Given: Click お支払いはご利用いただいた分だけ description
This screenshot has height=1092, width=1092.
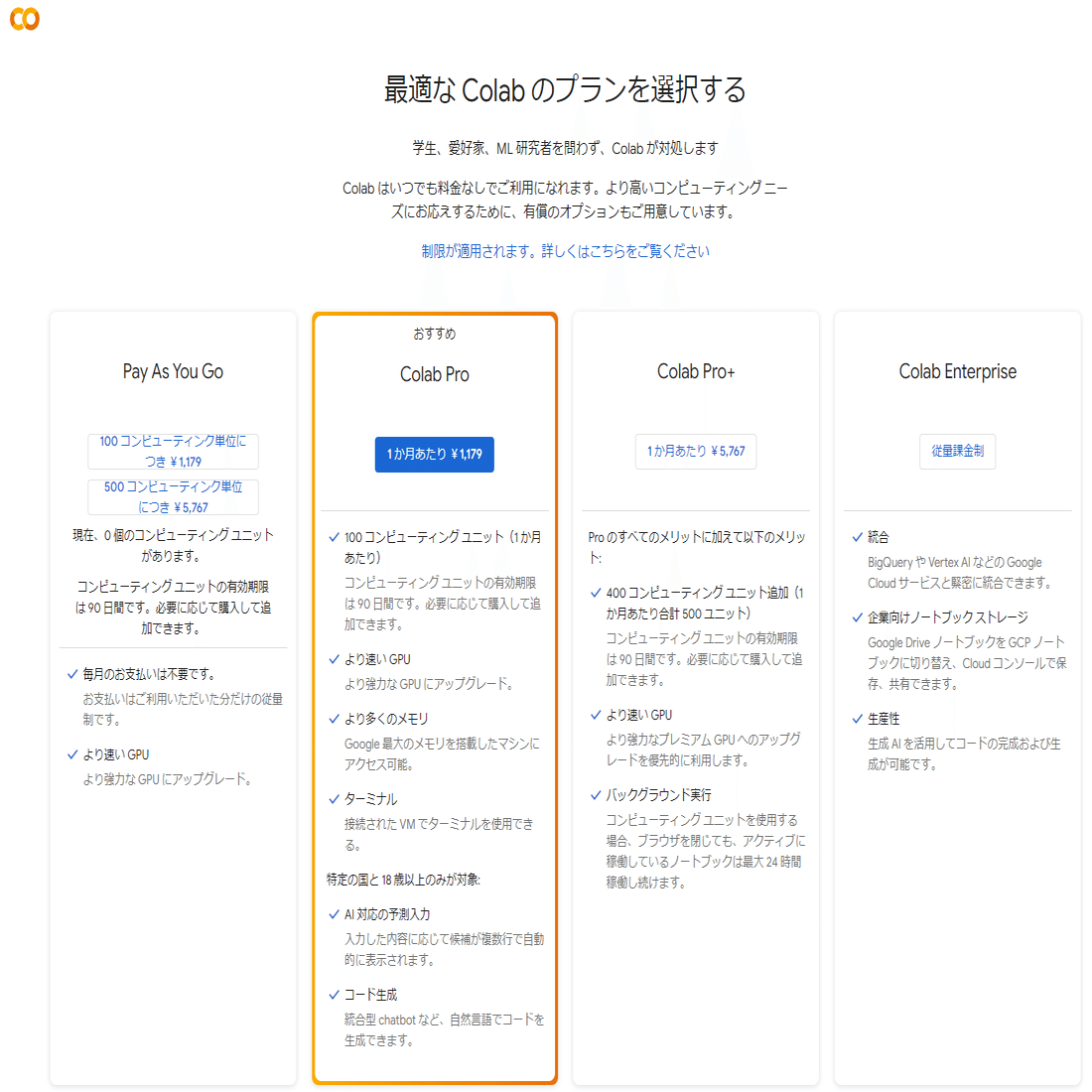Looking at the screenshot, I should click(x=183, y=709).
